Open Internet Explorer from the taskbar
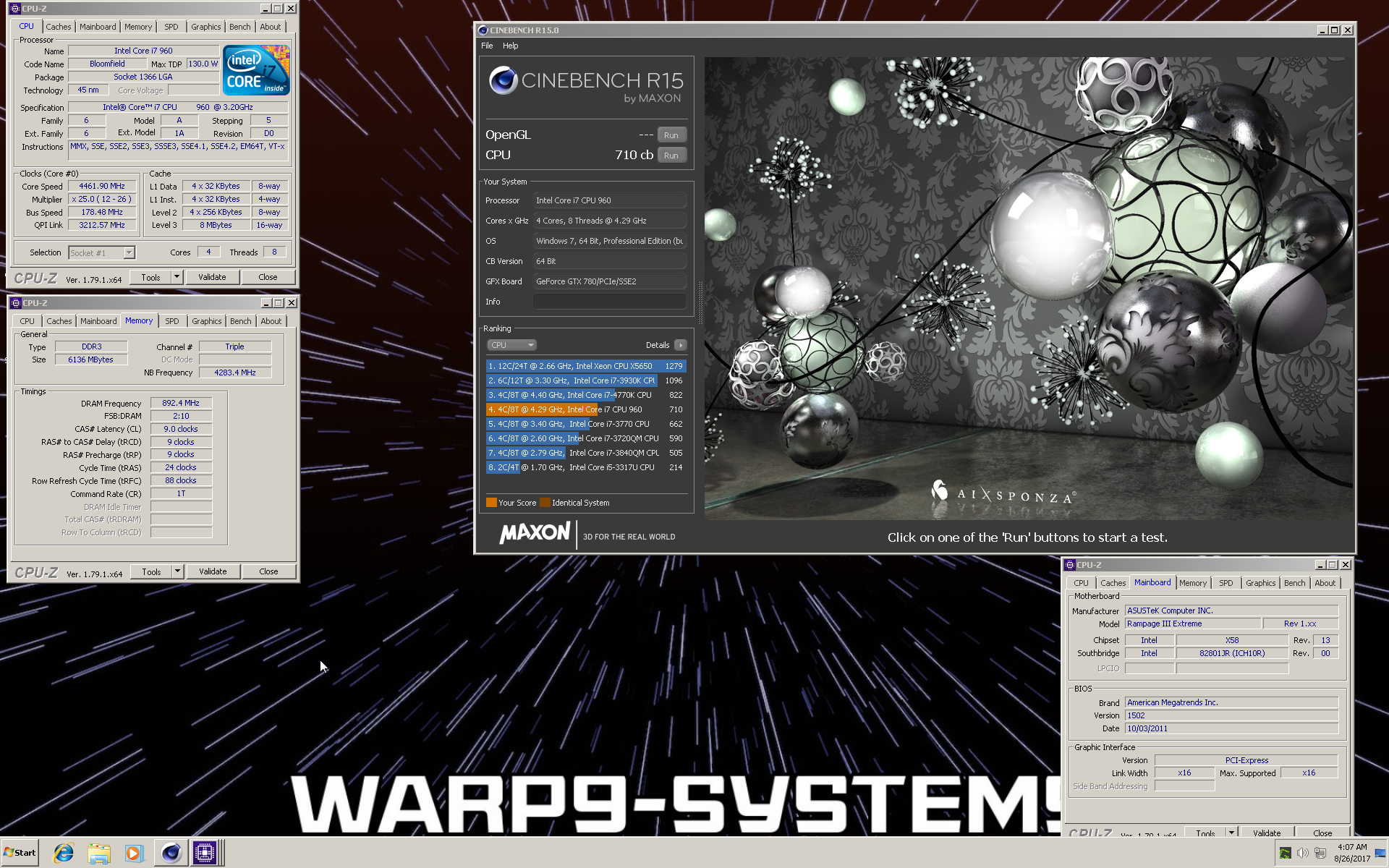Image resolution: width=1389 pixels, height=868 pixels. (x=64, y=853)
